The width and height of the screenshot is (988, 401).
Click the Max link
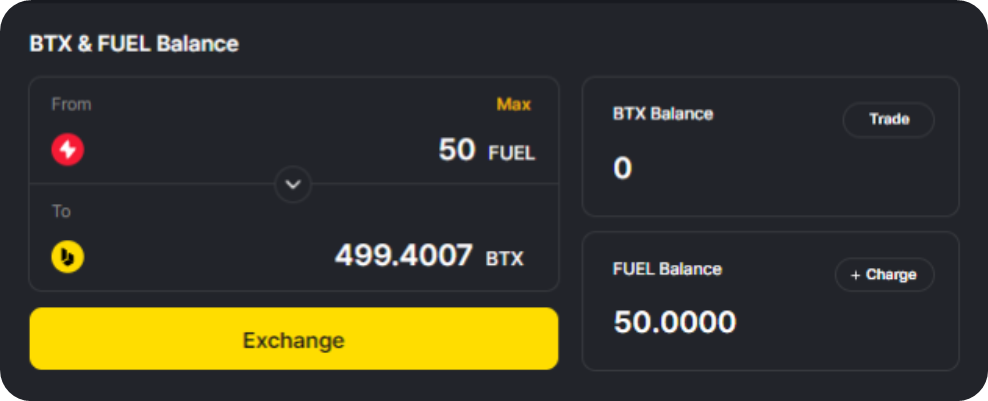[514, 104]
